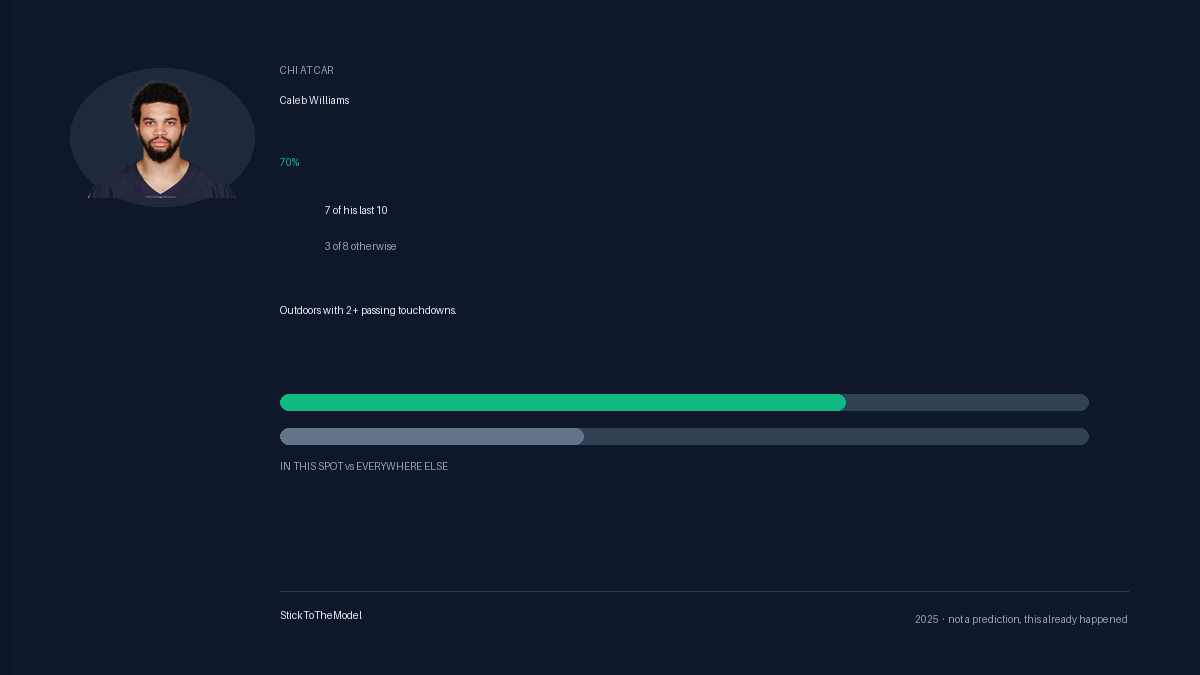Click the gray filled comparison bar
This screenshot has height=675, width=1200.
(432, 437)
